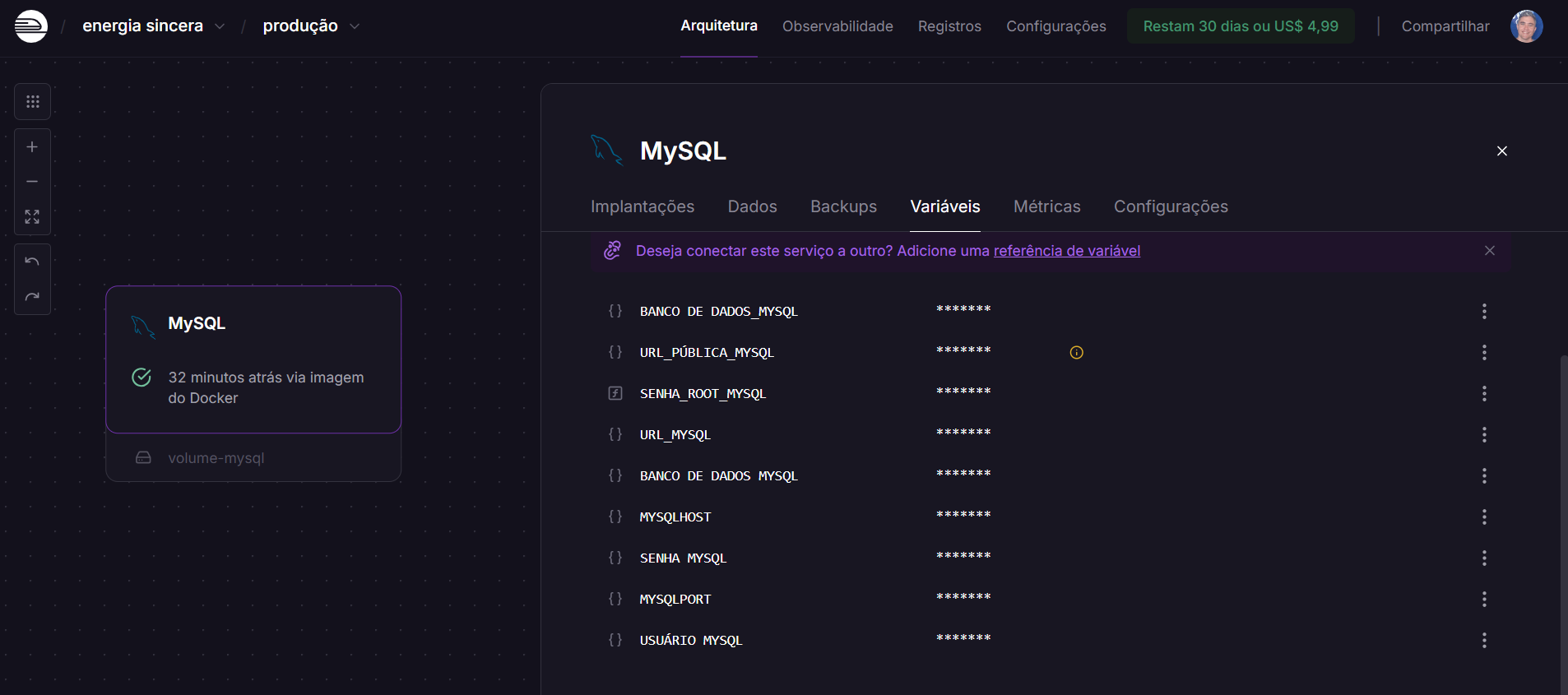Click the Restam 30 dias trial button

[1241, 26]
